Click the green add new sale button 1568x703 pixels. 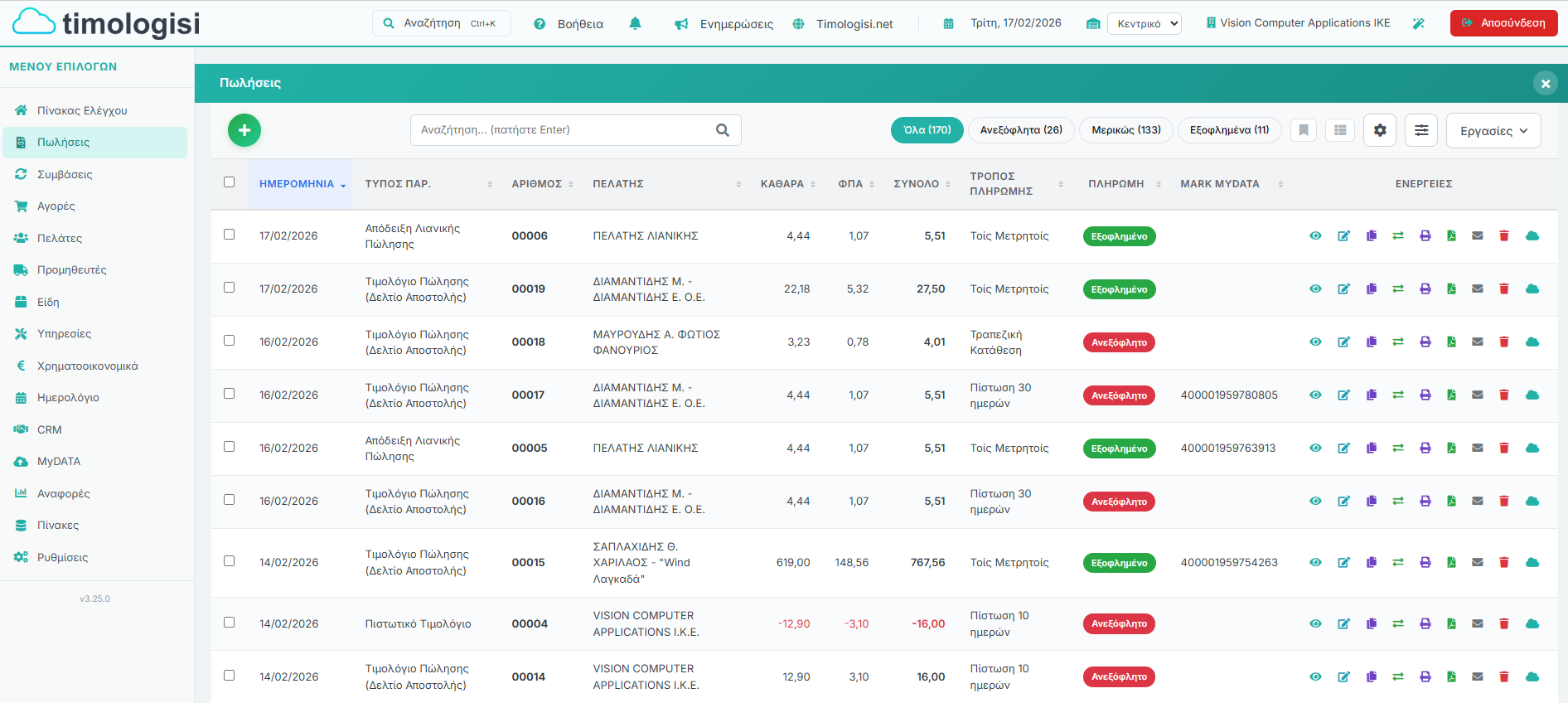(x=244, y=130)
